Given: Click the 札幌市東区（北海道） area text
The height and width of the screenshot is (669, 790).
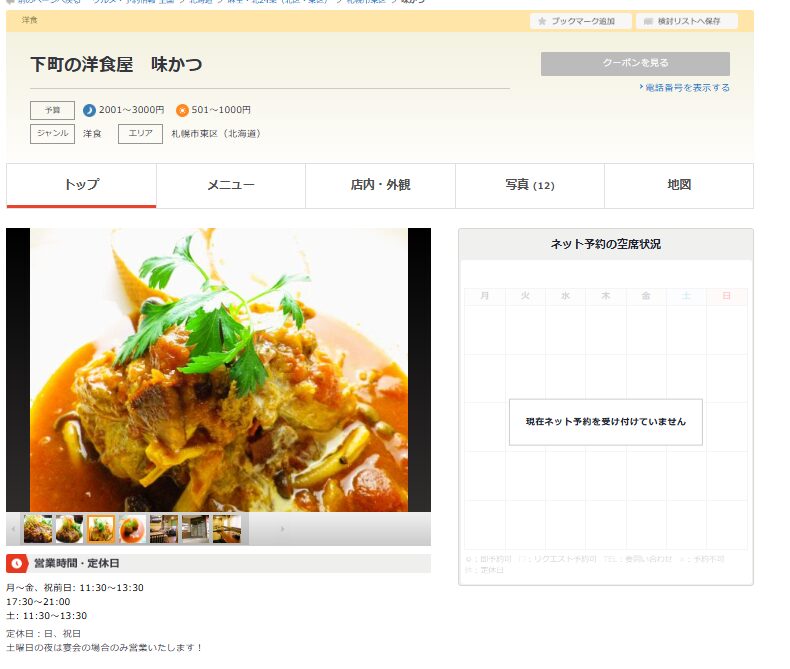Looking at the screenshot, I should pyautogui.click(x=217, y=133).
